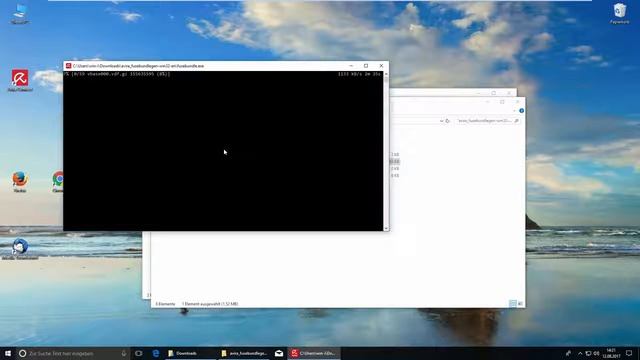Viewport: 640px width, 360px height.
Task: Open the Mozilla Thunderbird desktop shortcut
Action: point(20,249)
